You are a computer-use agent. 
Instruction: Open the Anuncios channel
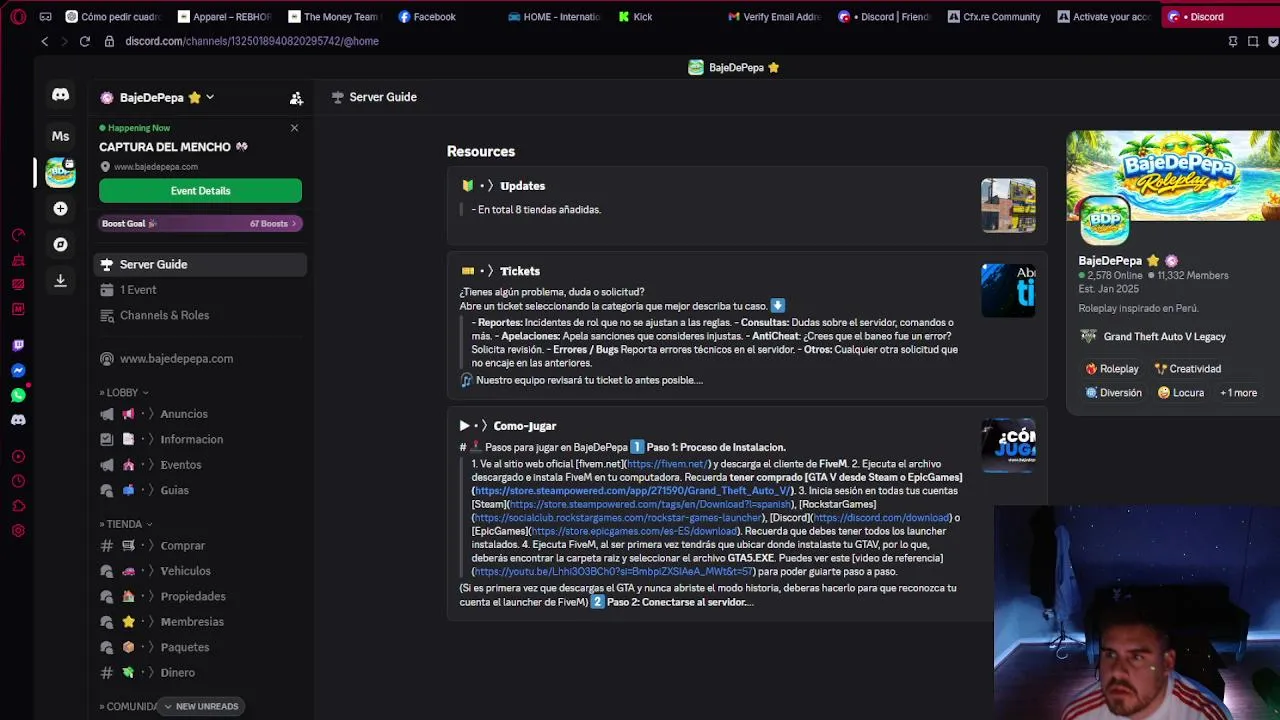click(200, 414)
